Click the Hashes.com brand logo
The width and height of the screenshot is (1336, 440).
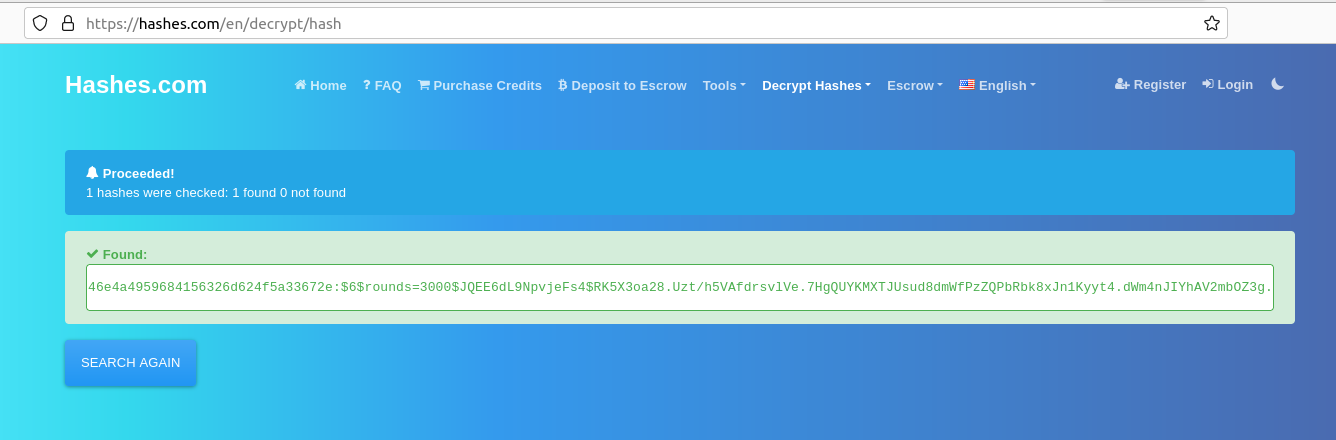point(136,85)
